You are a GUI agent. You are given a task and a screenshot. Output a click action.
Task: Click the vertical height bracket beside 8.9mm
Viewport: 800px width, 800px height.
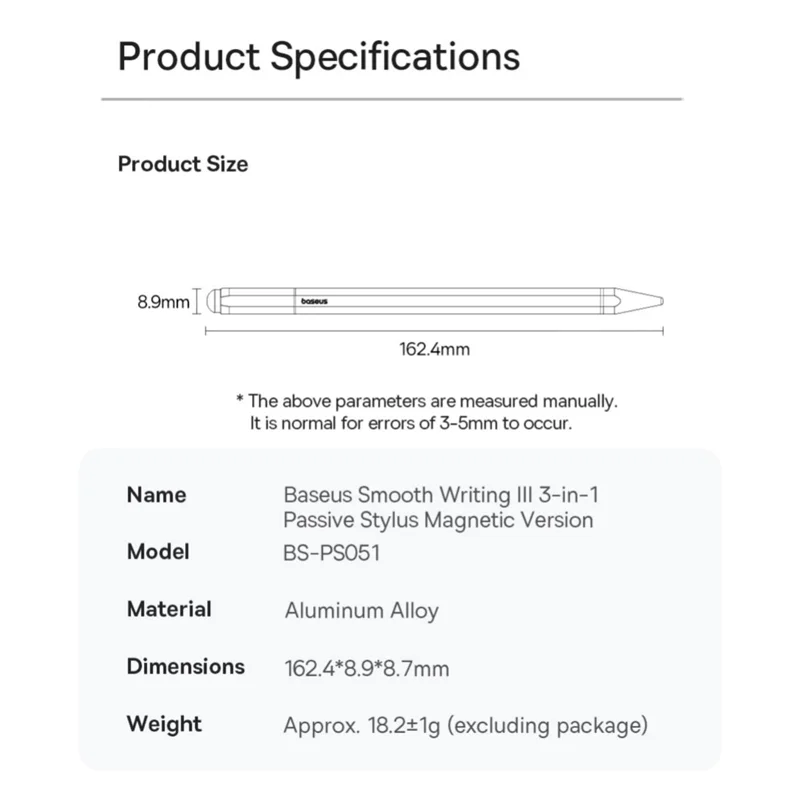point(197,299)
